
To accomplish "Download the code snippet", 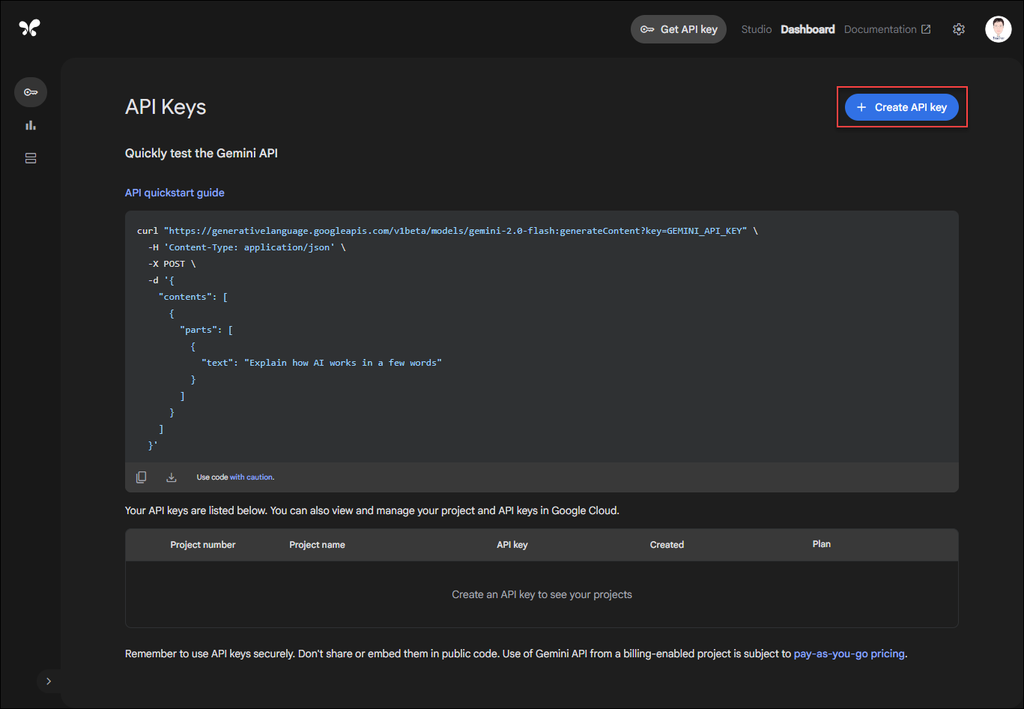I will [x=171, y=477].
